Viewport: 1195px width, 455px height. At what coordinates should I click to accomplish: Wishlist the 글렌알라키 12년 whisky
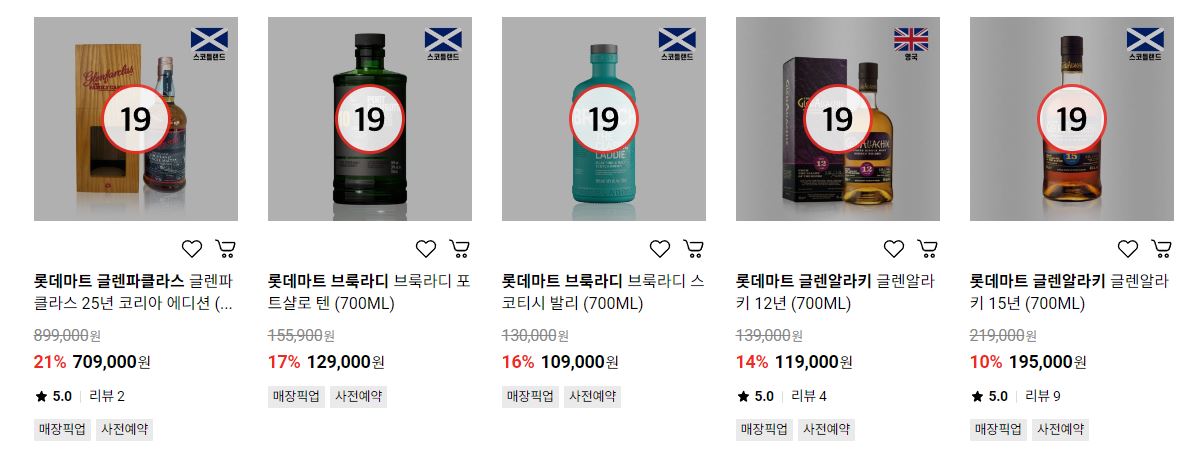[894, 248]
